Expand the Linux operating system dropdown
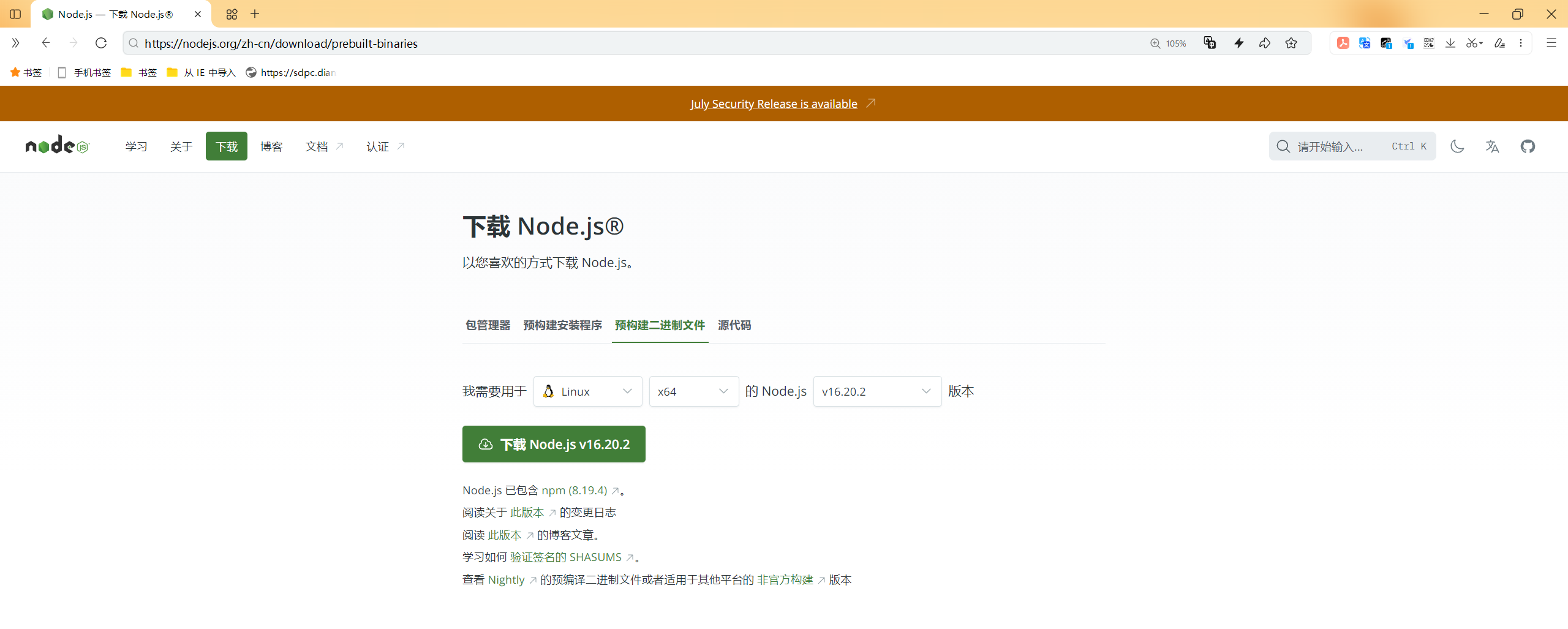 coord(588,391)
